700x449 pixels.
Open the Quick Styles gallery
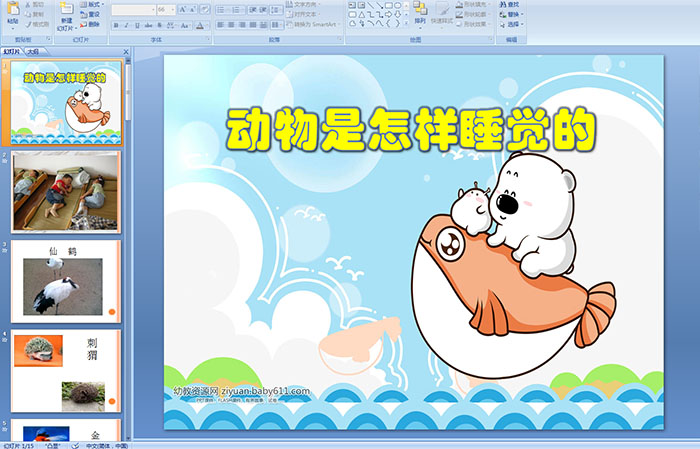click(x=442, y=13)
